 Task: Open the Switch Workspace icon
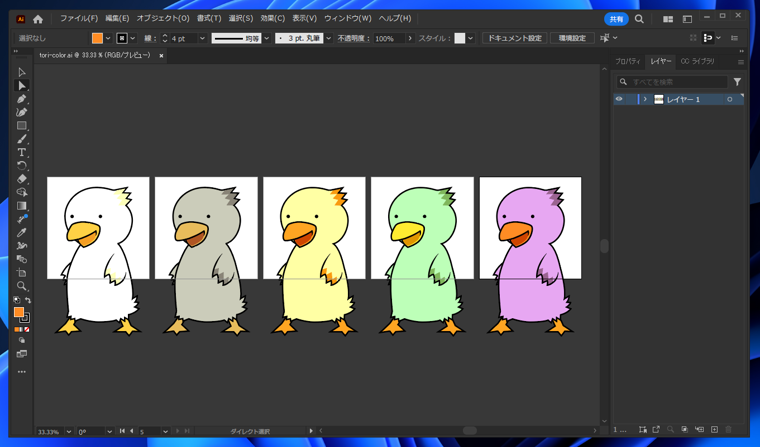point(687,19)
